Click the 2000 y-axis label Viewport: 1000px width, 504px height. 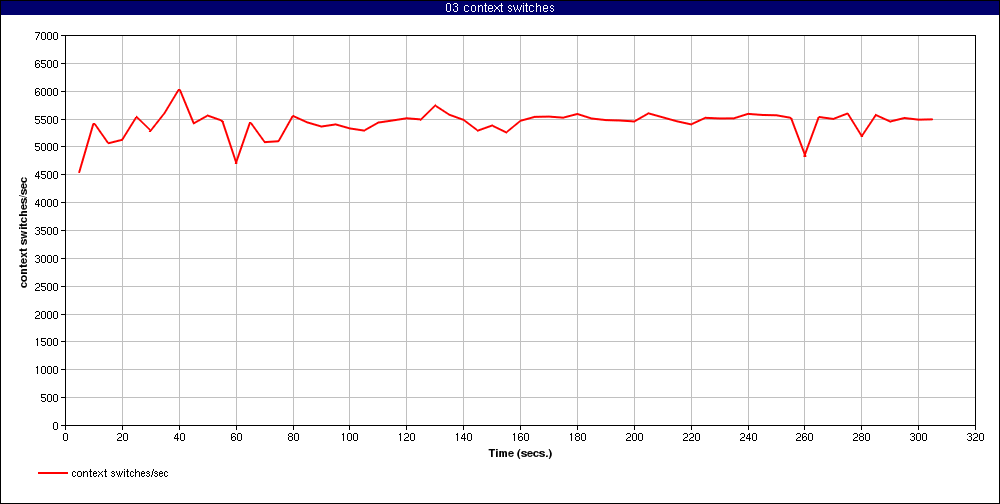coord(48,315)
